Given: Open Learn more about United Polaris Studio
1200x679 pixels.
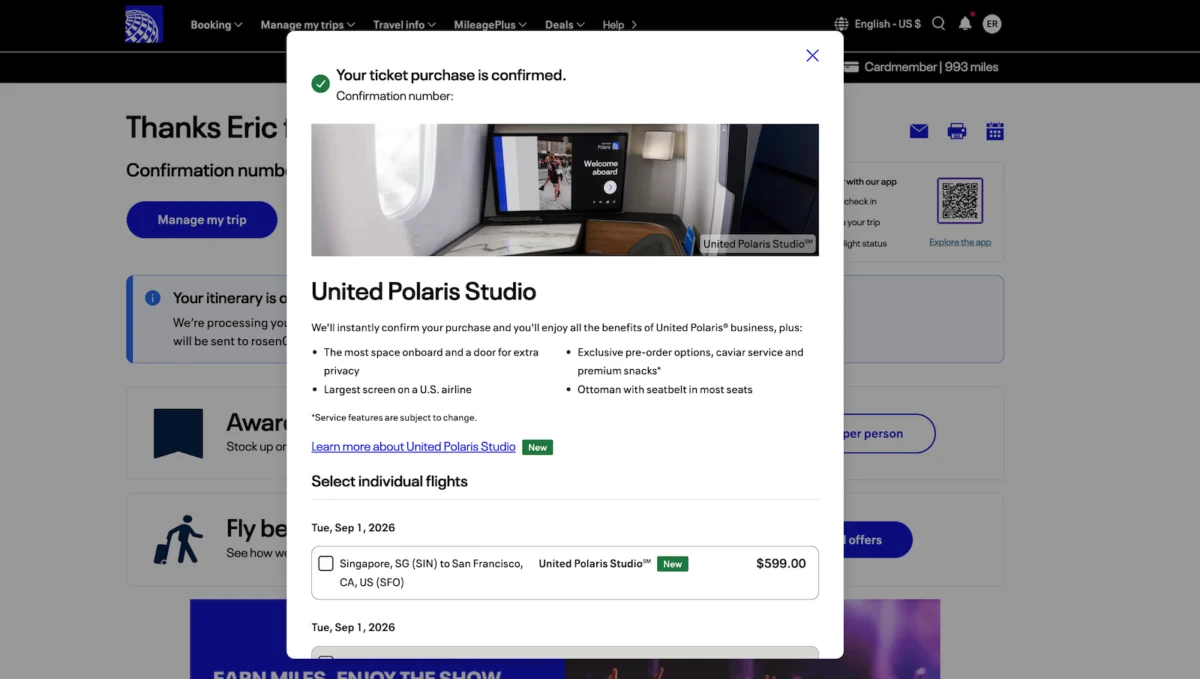Looking at the screenshot, I should click(x=413, y=447).
